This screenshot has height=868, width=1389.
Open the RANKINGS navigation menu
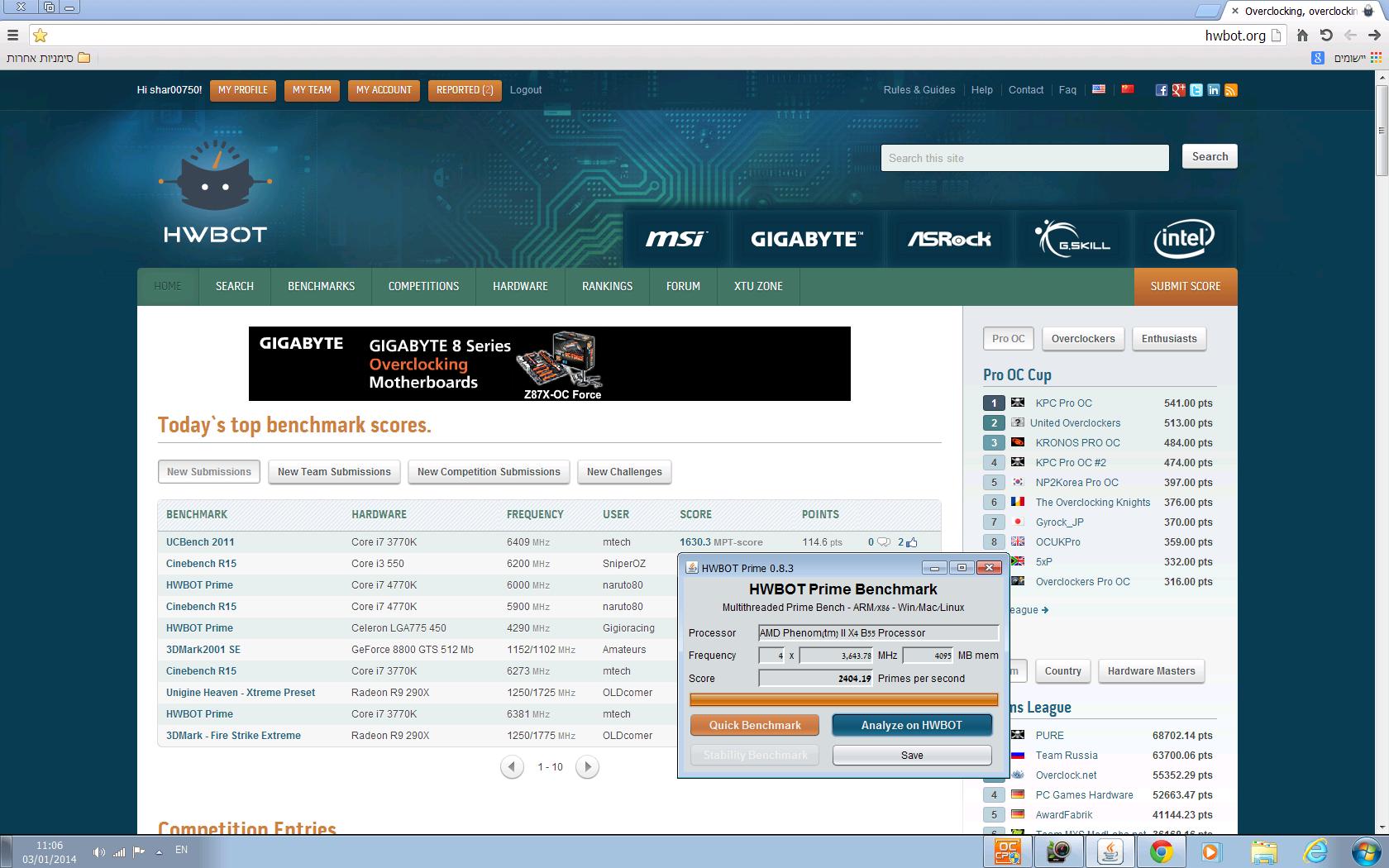coord(607,286)
